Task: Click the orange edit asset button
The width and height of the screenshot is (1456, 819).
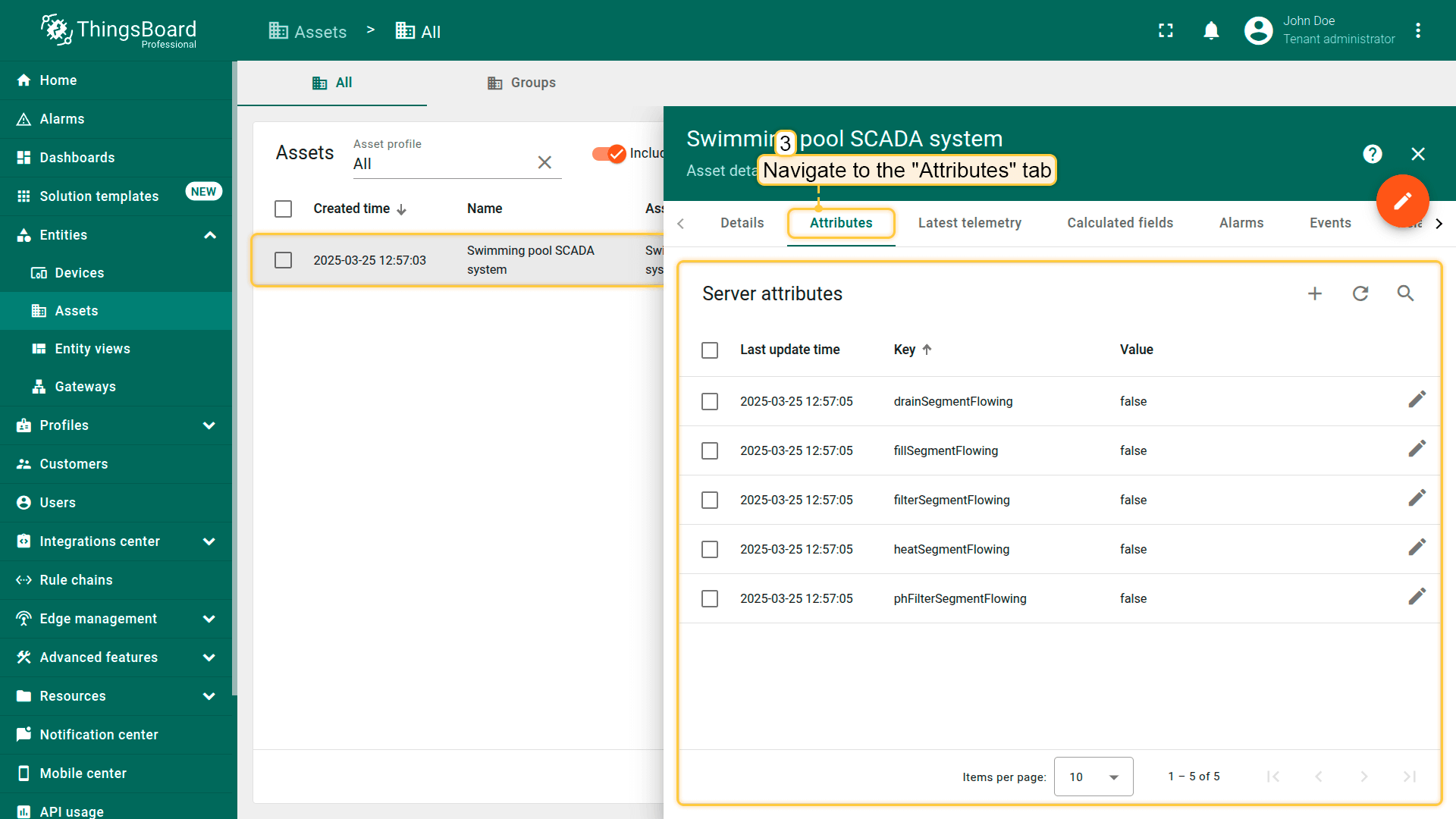Action: point(1402,201)
